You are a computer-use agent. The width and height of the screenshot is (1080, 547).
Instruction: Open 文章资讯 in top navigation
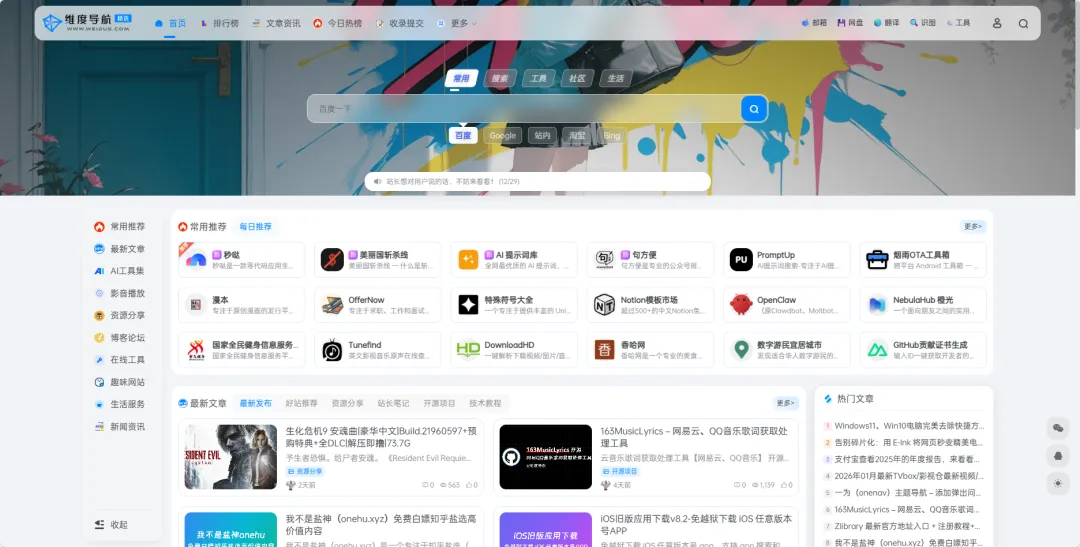[276, 23]
